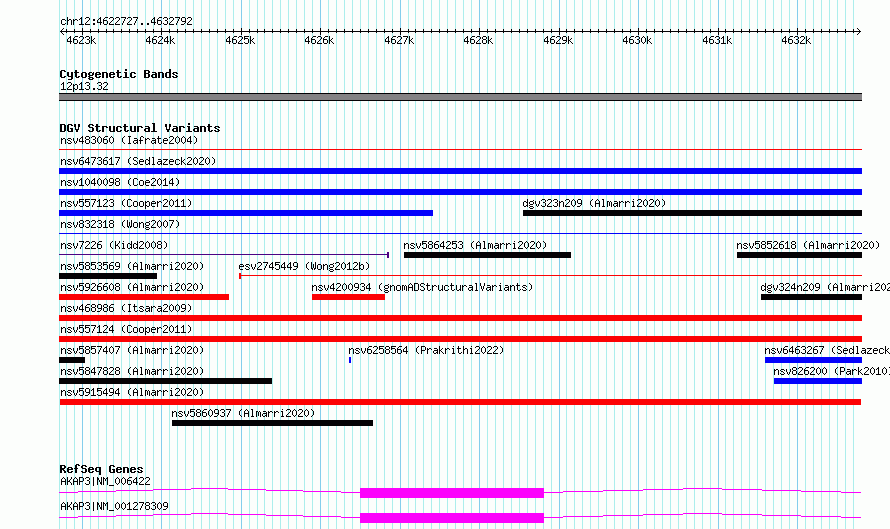Image resolution: width=890 pixels, height=529 pixels.
Task: Open the nsv826200 (Park2010) label
Action: click(831, 371)
